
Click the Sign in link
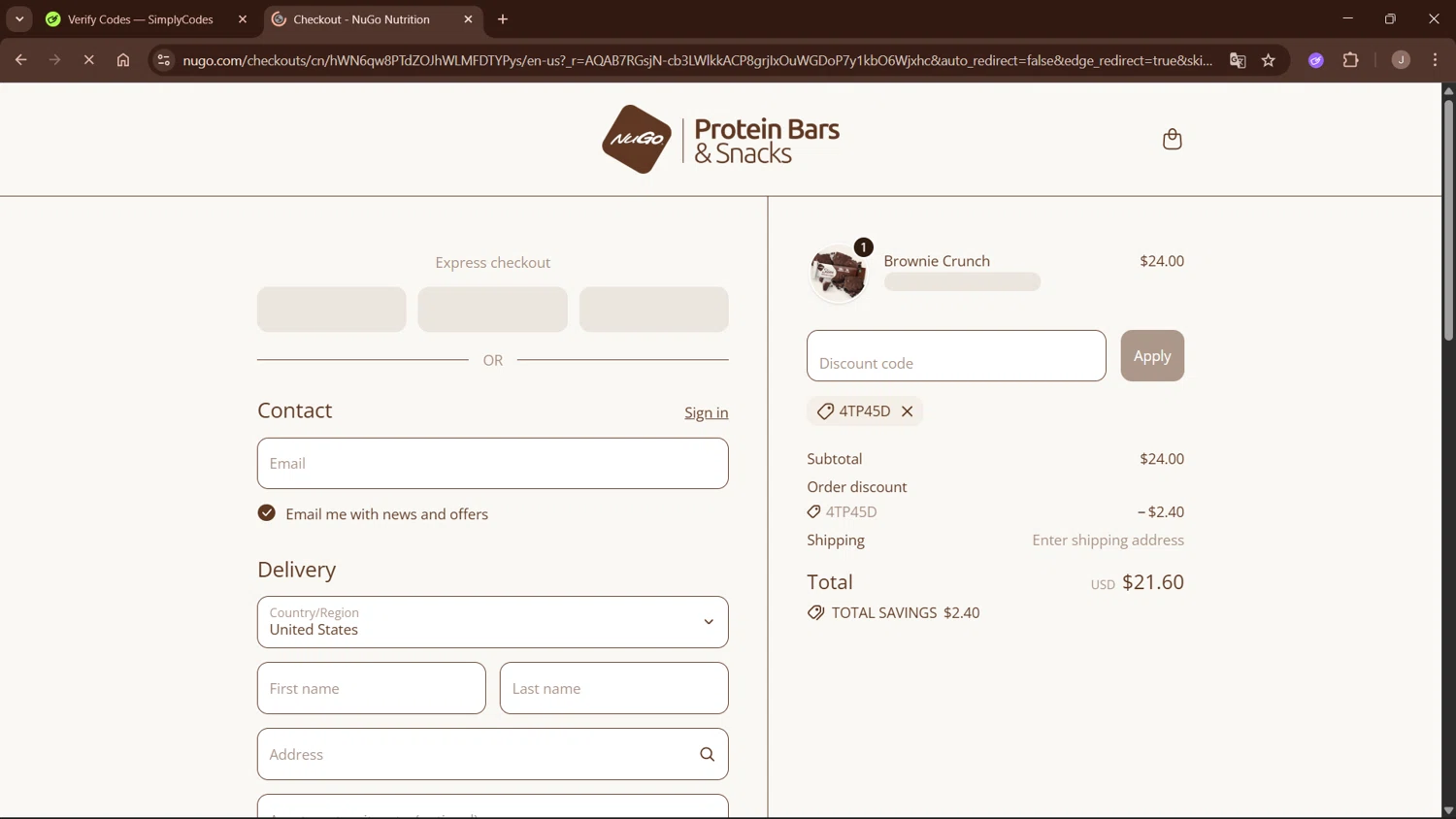pyautogui.click(x=707, y=412)
